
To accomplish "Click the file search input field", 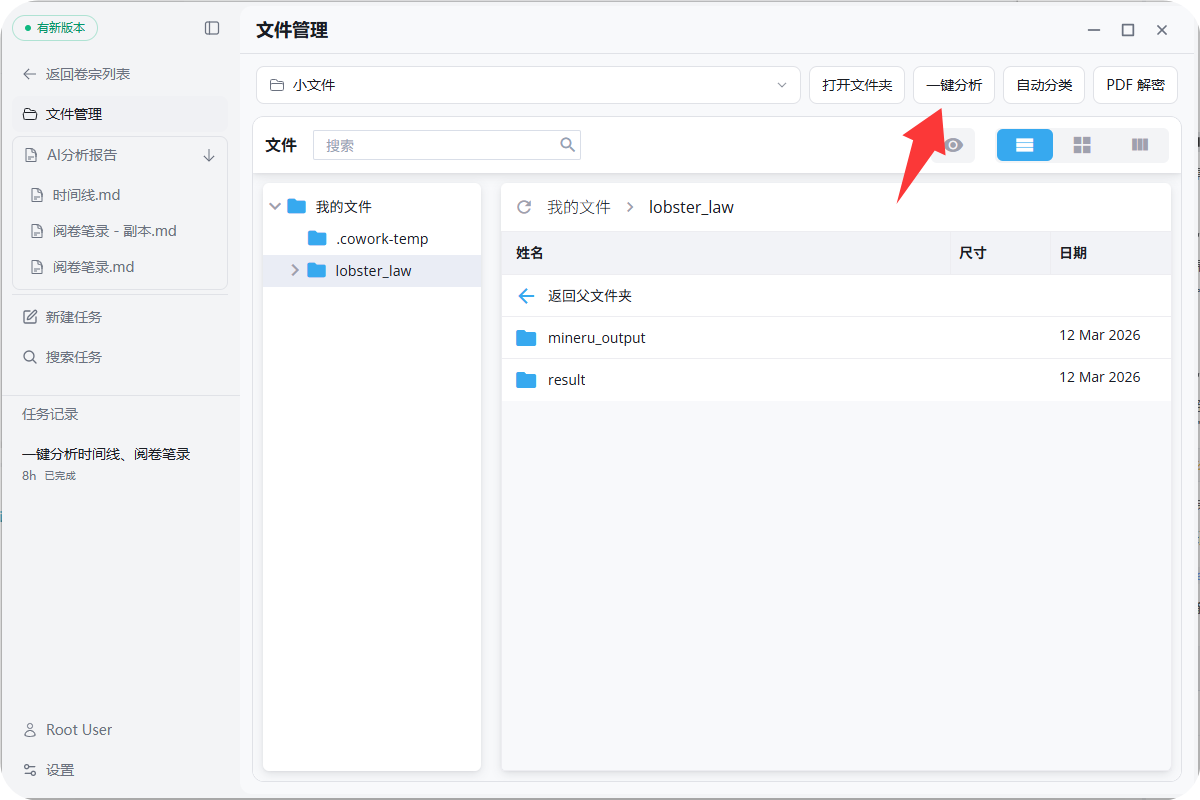I will pyautogui.click(x=435, y=145).
